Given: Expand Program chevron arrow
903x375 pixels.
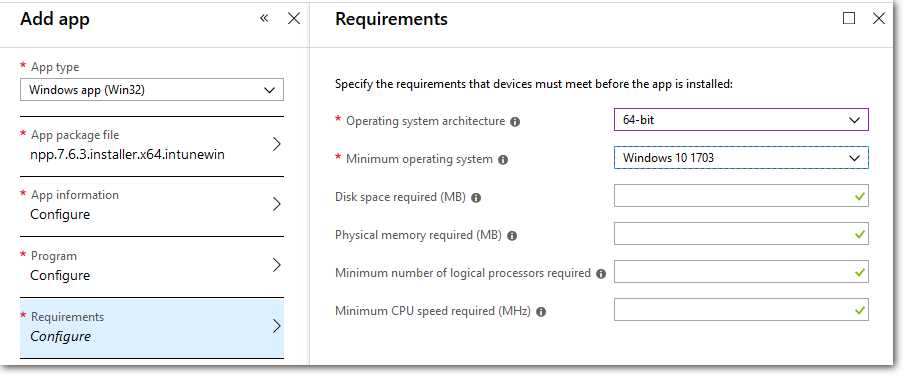Looking at the screenshot, I should [276, 266].
